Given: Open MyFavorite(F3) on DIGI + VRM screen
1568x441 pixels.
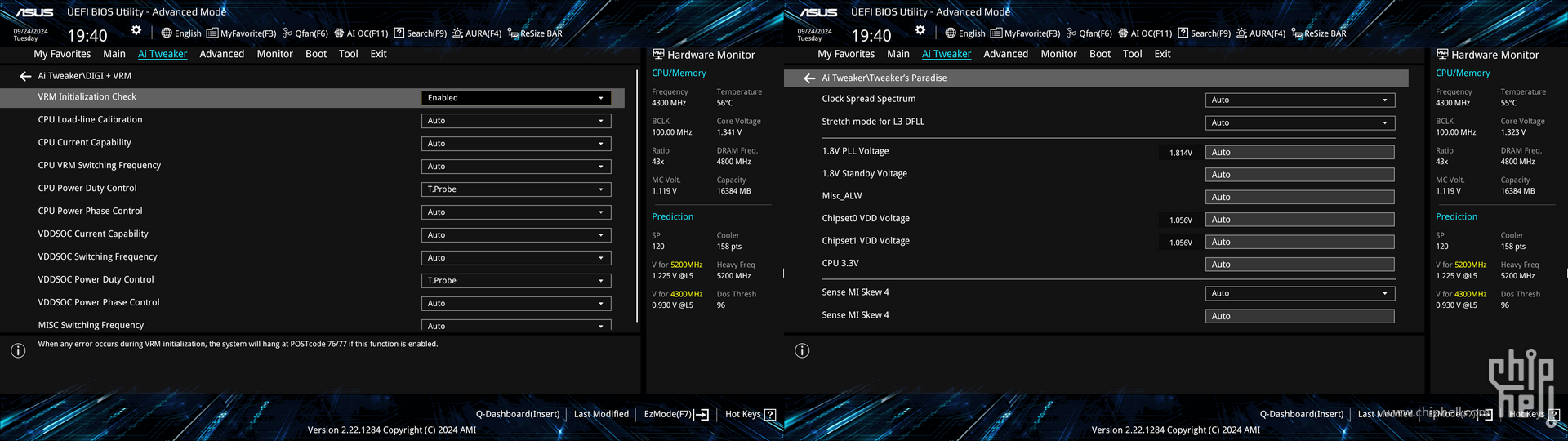Looking at the screenshot, I should pos(242,33).
